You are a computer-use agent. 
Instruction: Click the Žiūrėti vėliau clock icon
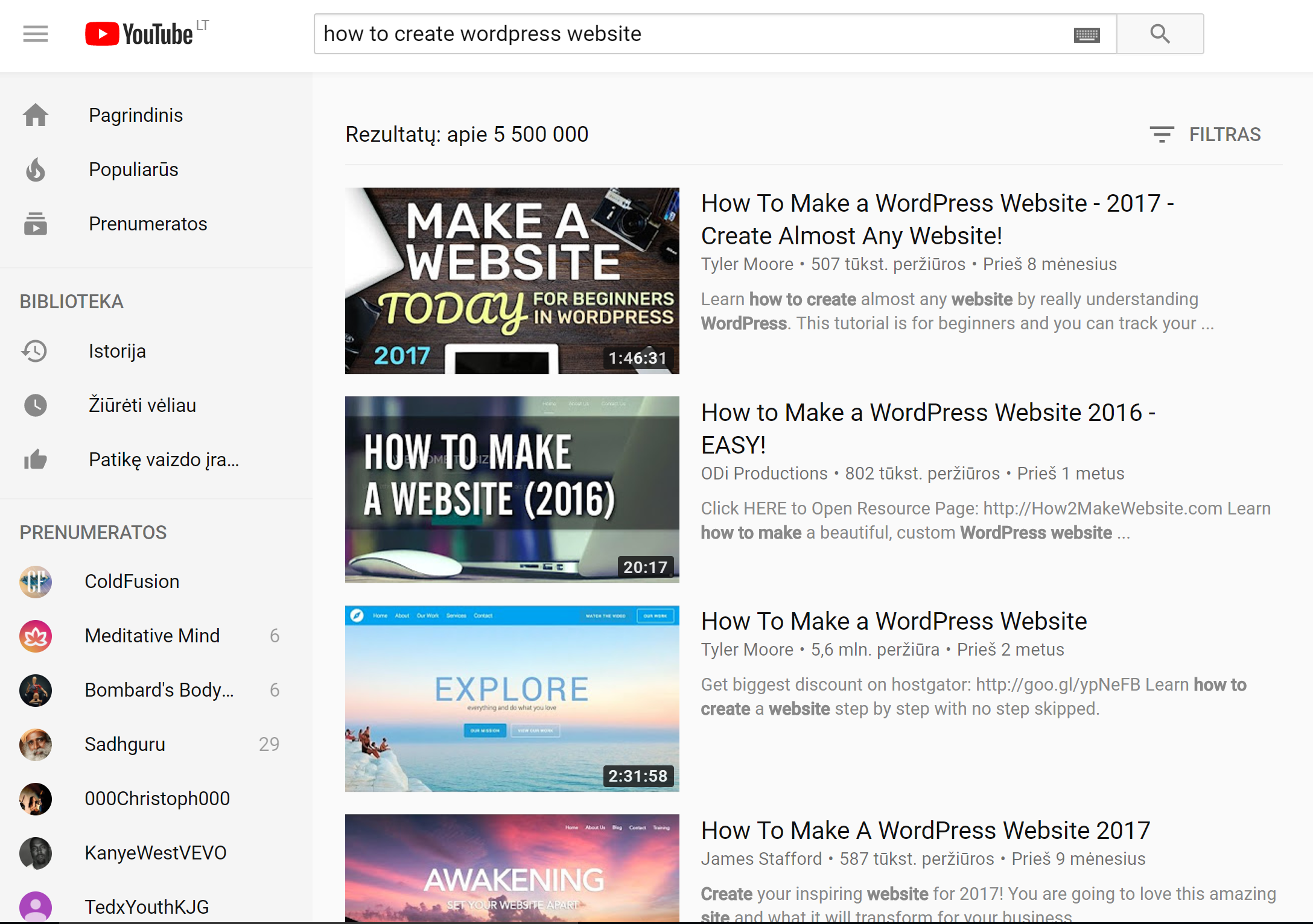(x=36, y=405)
